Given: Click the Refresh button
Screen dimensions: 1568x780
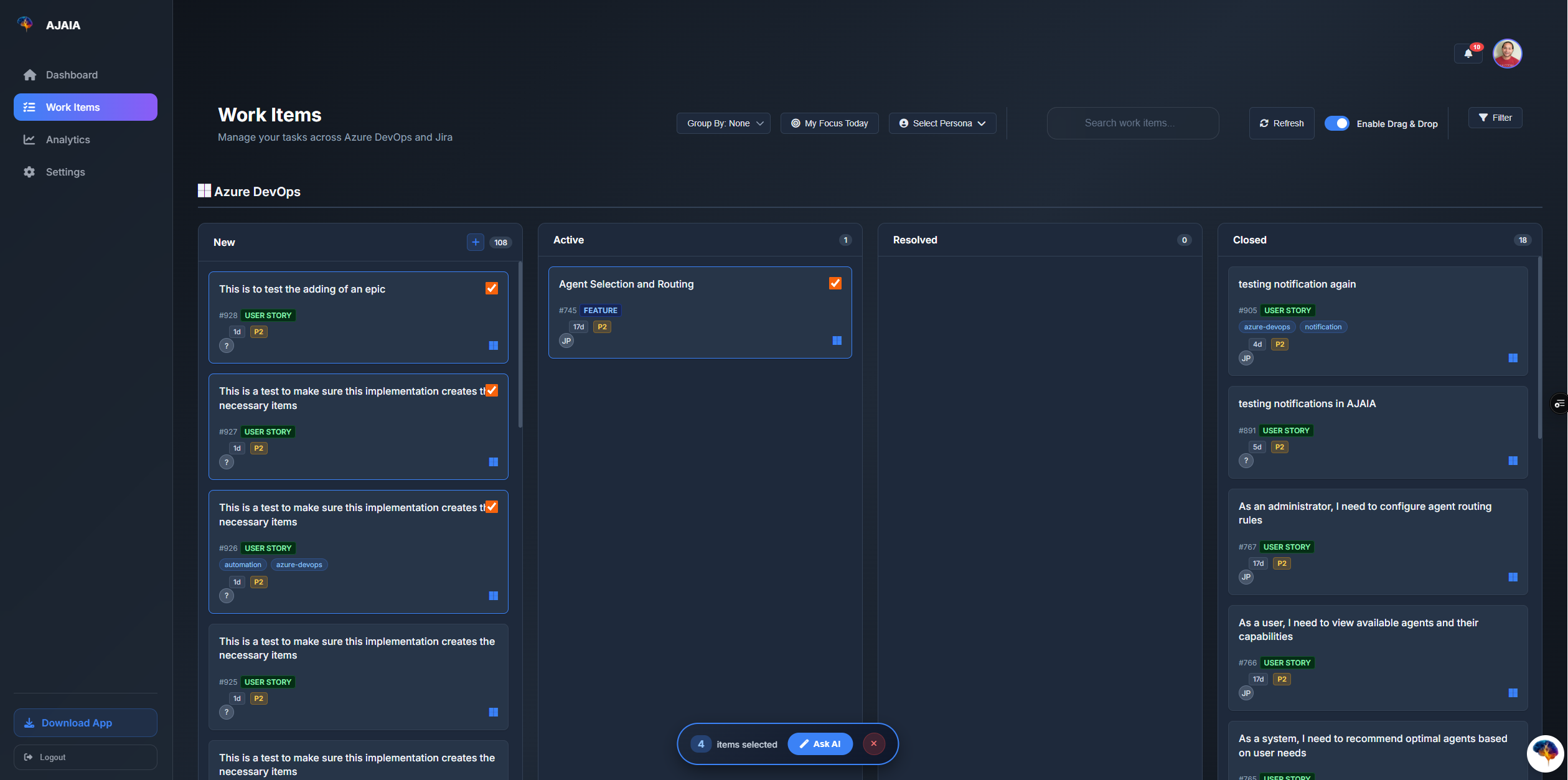Looking at the screenshot, I should pyautogui.click(x=1281, y=123).
